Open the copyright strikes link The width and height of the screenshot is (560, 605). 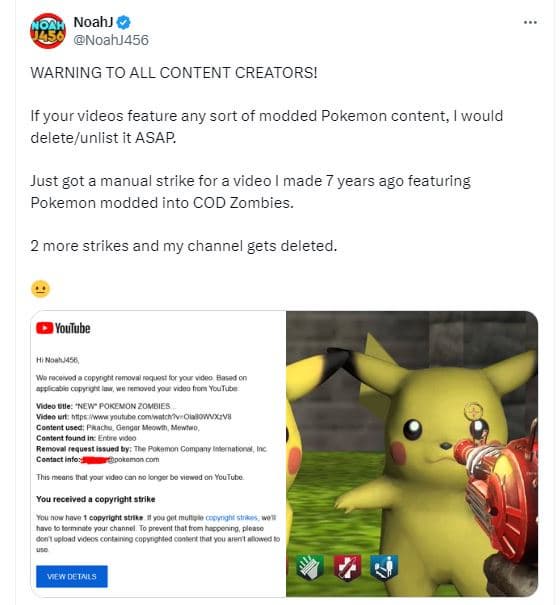(x=232, y=517)
